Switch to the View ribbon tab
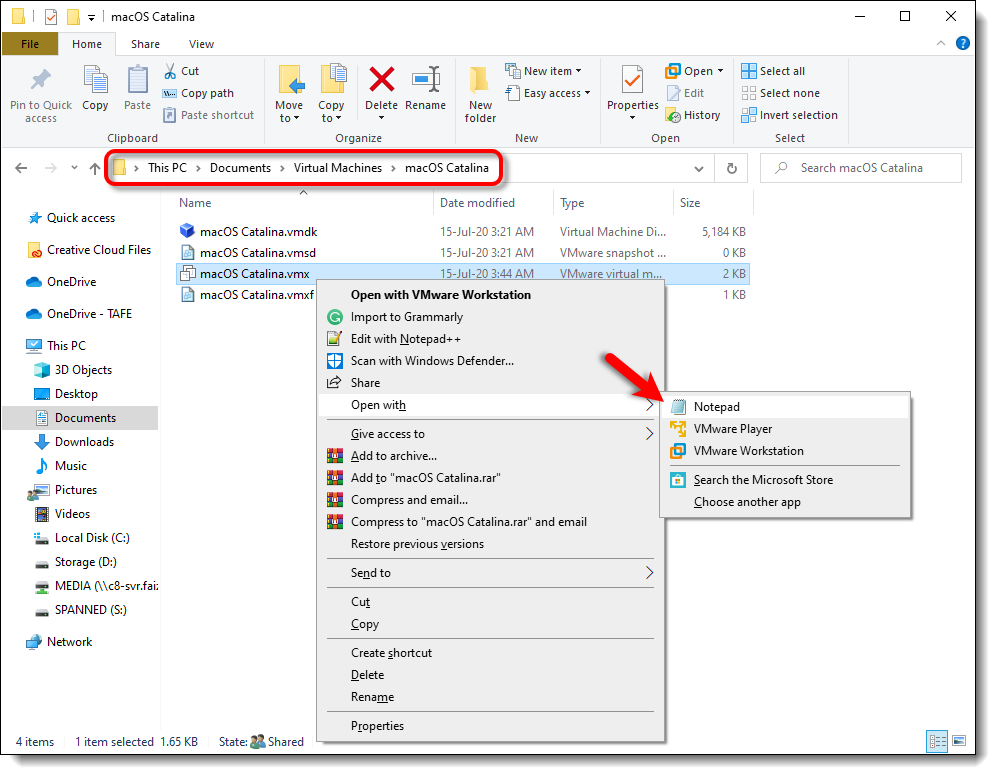Image resolution: width=998 pixels, height=777 pixels. pos(201,44)
